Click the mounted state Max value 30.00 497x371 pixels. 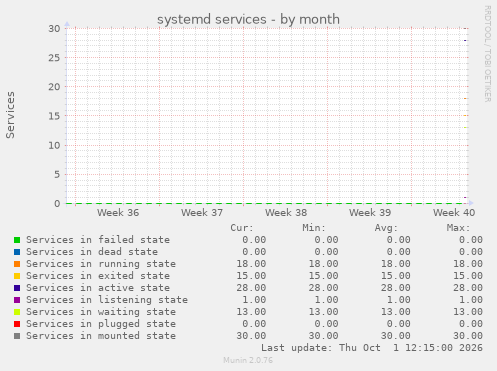[x=468, y=336]
